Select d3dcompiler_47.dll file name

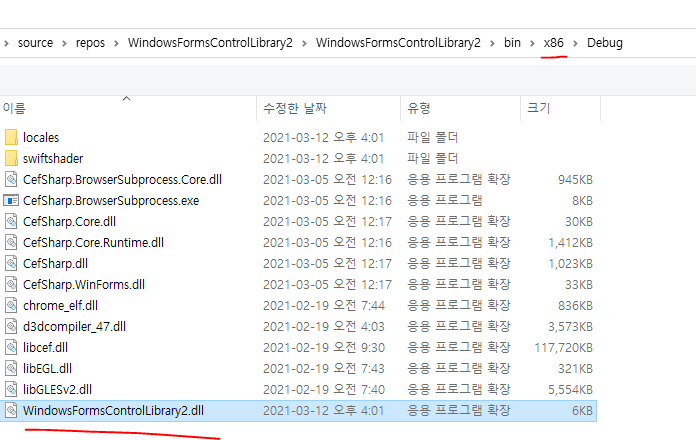tap(75, 327)
